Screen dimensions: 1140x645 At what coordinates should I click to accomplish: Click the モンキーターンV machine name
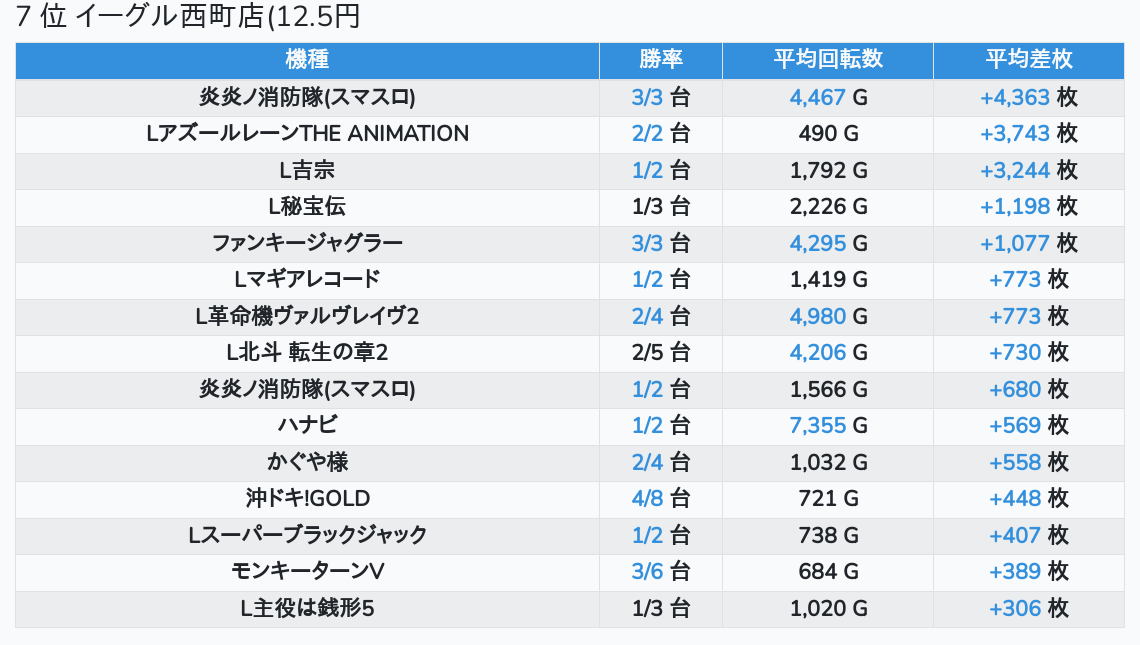coord(307,571)
